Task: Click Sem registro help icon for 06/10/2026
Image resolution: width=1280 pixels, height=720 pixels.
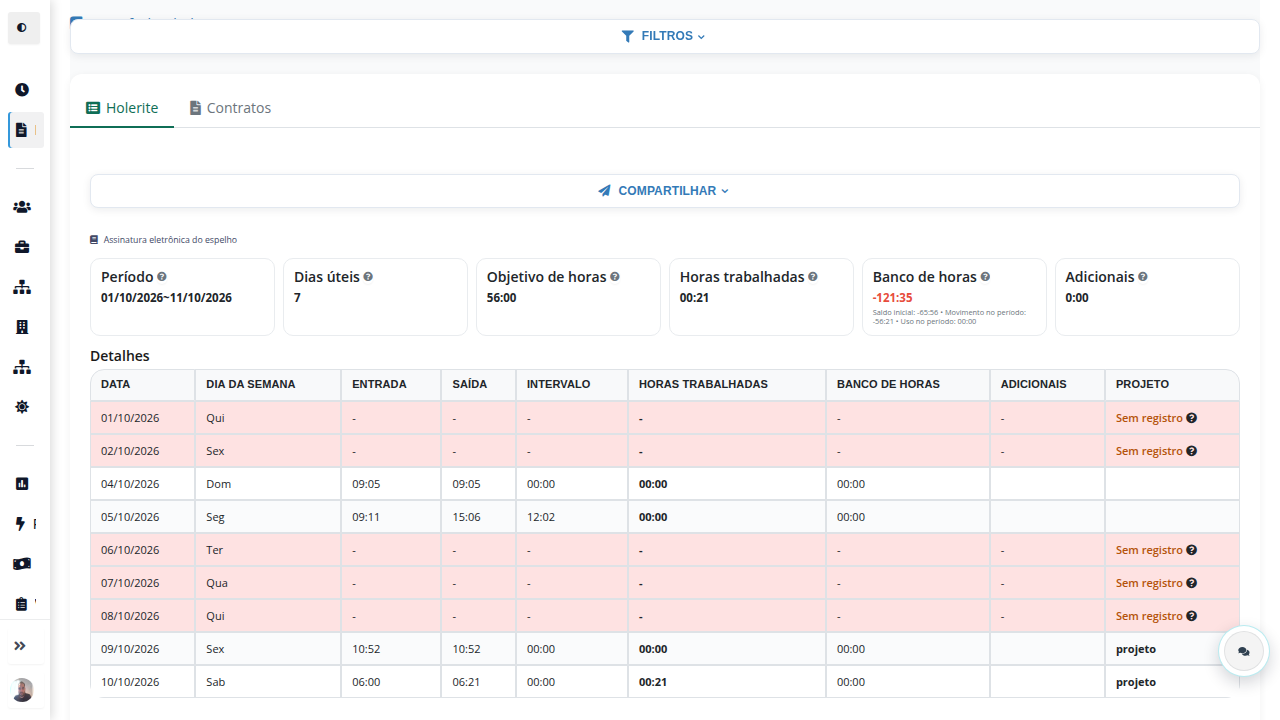Action: click(1192, 550)
